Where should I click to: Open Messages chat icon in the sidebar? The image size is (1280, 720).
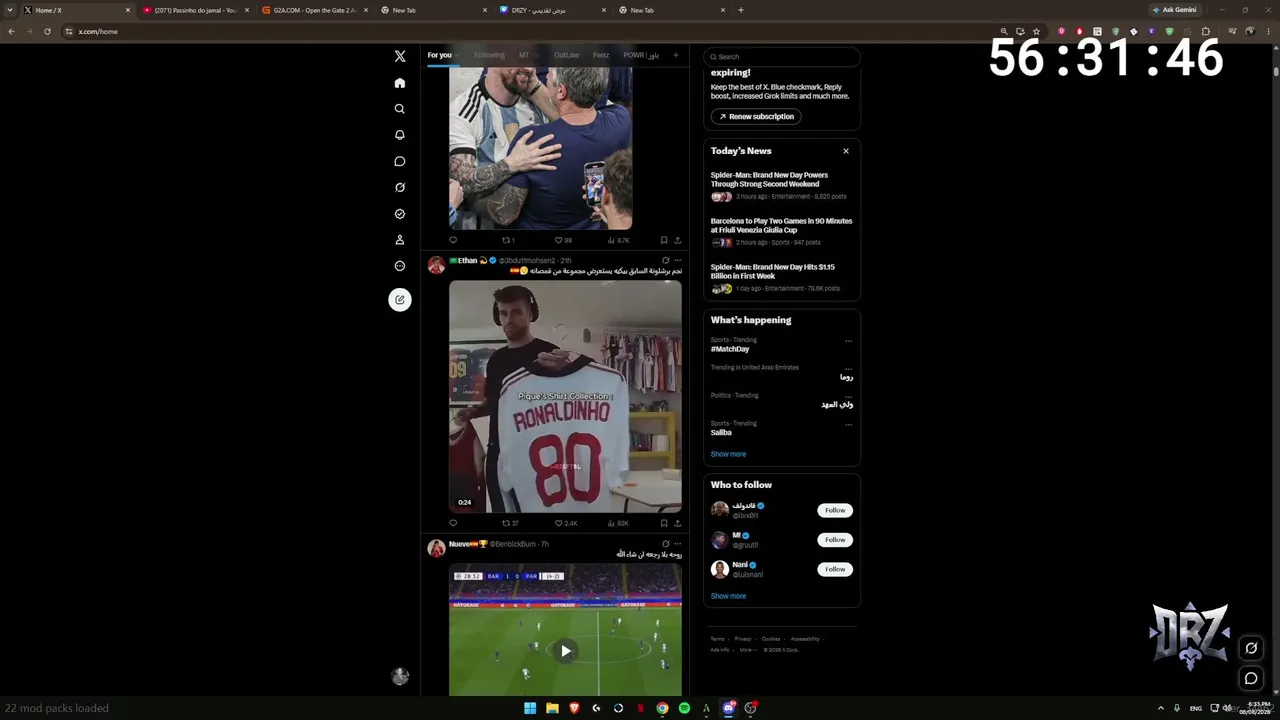400,161
